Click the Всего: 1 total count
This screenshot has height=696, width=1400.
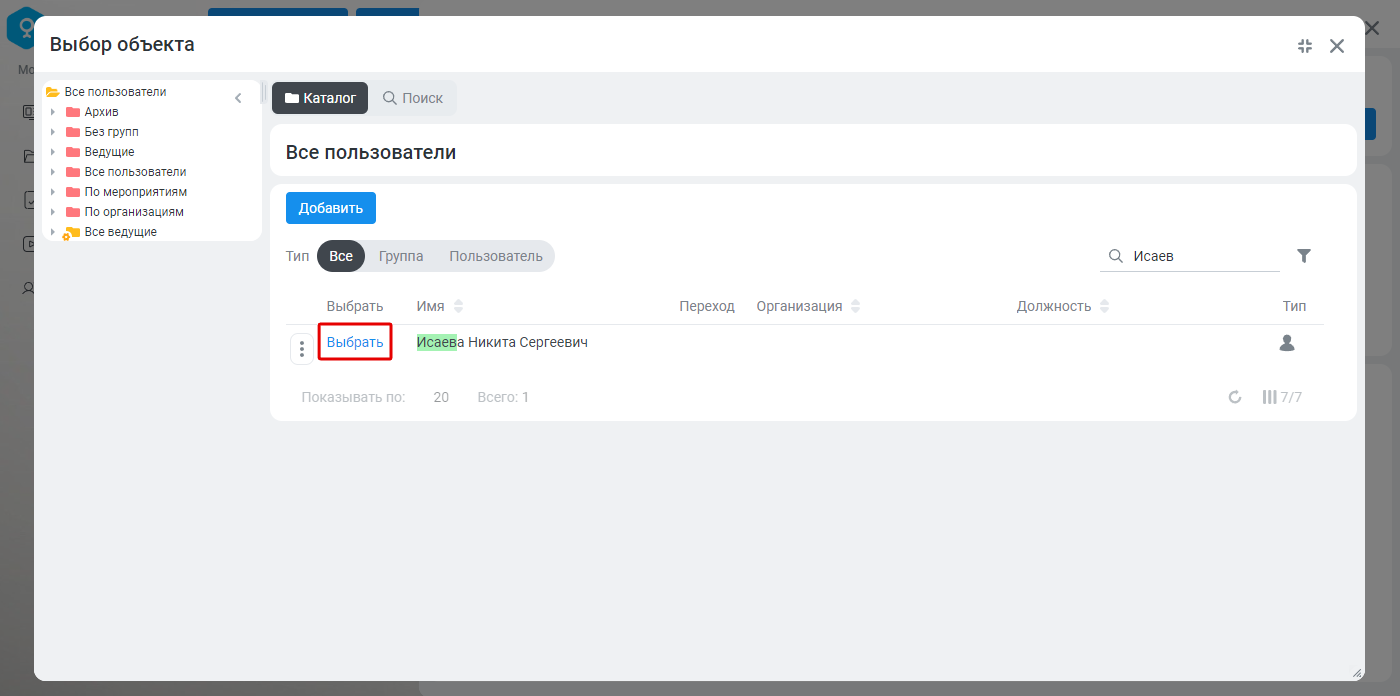pos(503,397)
